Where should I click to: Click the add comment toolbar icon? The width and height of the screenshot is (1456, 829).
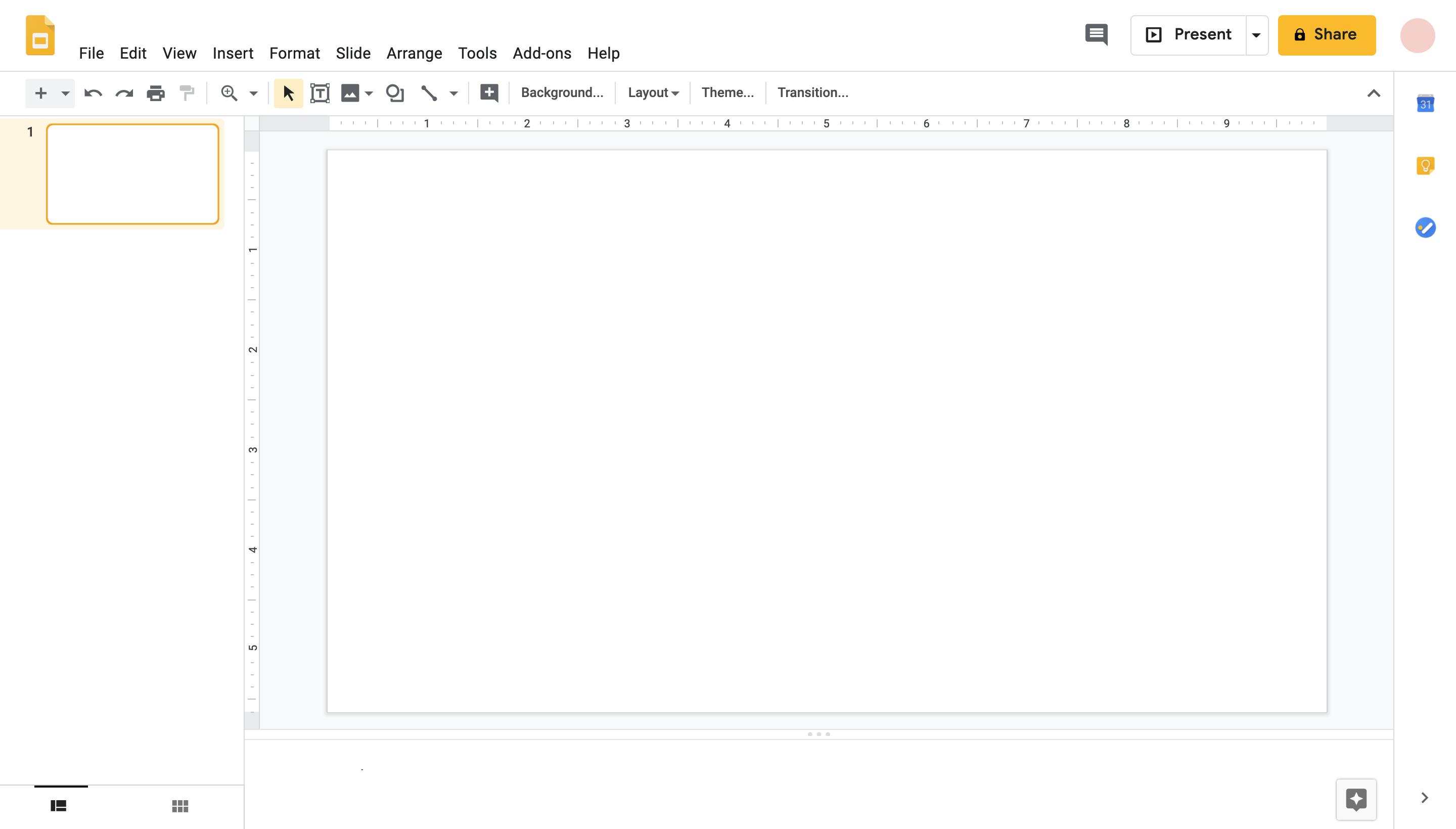coord(488,93)
